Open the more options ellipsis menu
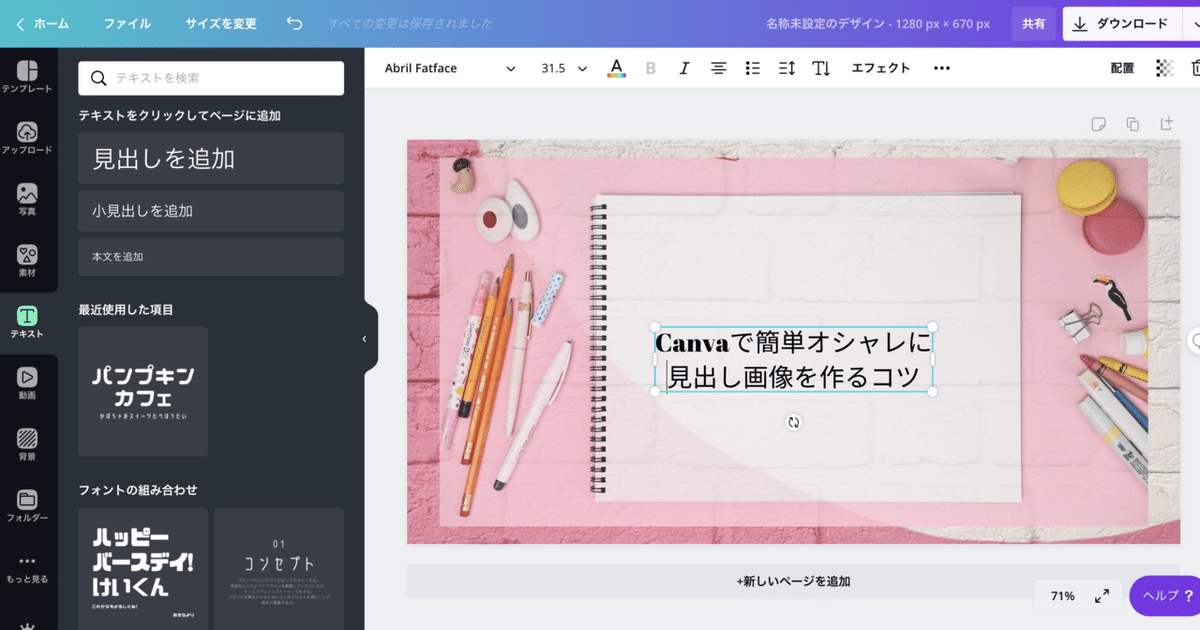 pyautogui.click(x=941, y=68)
